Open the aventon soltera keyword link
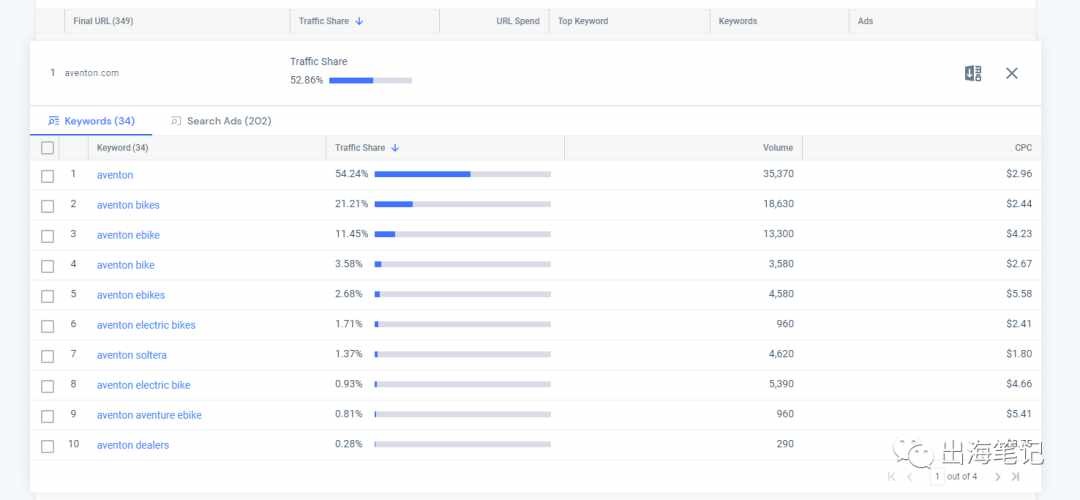The width and height of the screenshot is (1080, 500). tap(132, 355)
